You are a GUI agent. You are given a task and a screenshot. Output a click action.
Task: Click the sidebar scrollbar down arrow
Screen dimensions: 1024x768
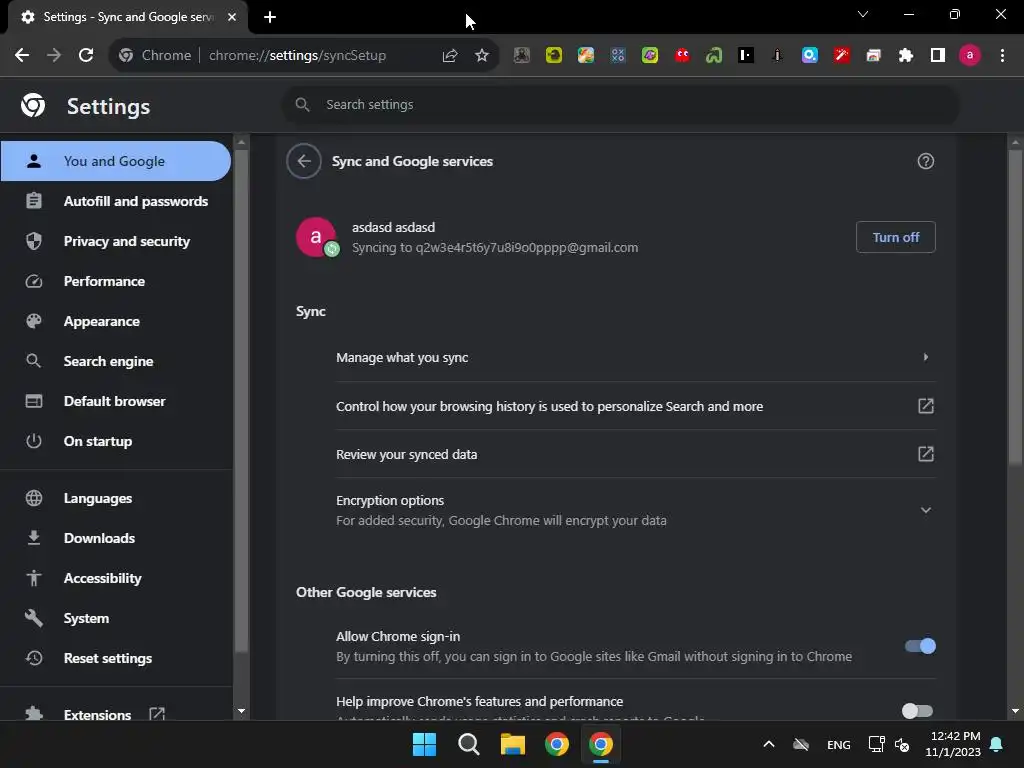pyautogui.click(x=242, y=711)
